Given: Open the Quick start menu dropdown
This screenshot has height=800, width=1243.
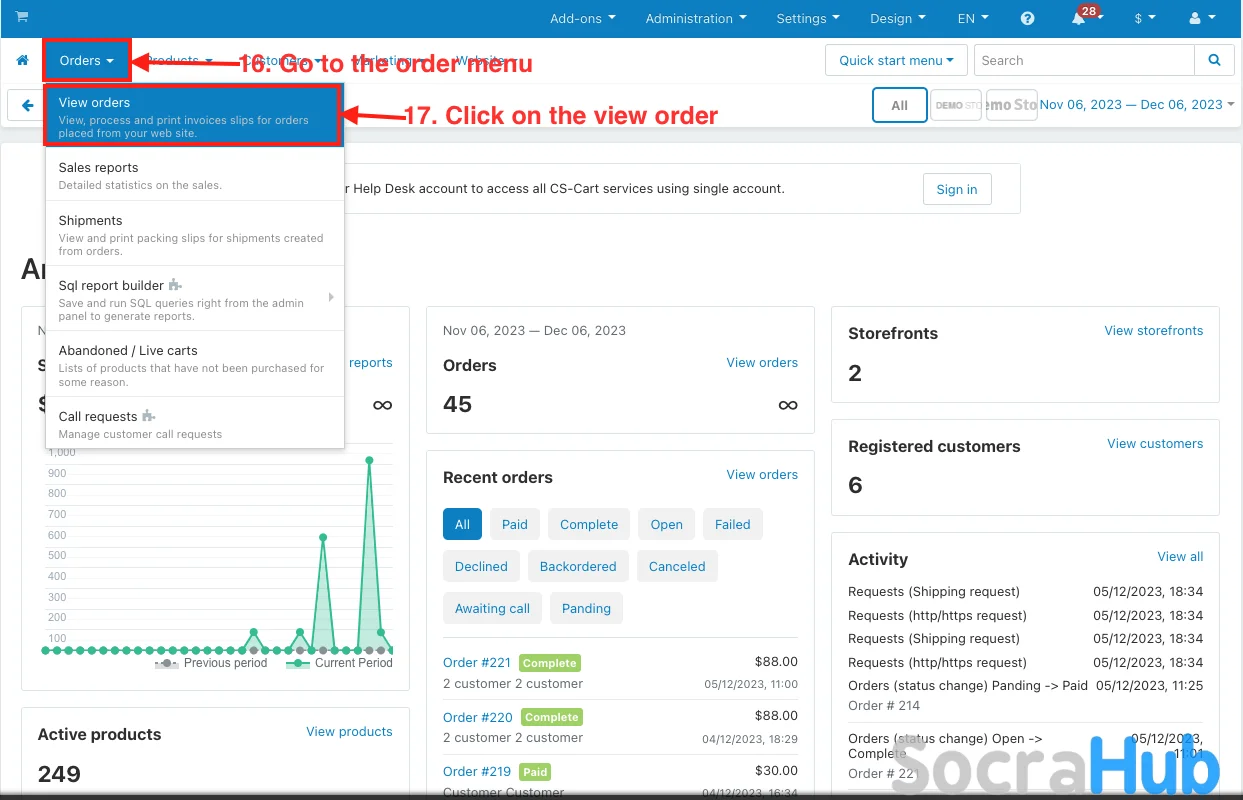Looking at the screenshot, I should point(896,60).
